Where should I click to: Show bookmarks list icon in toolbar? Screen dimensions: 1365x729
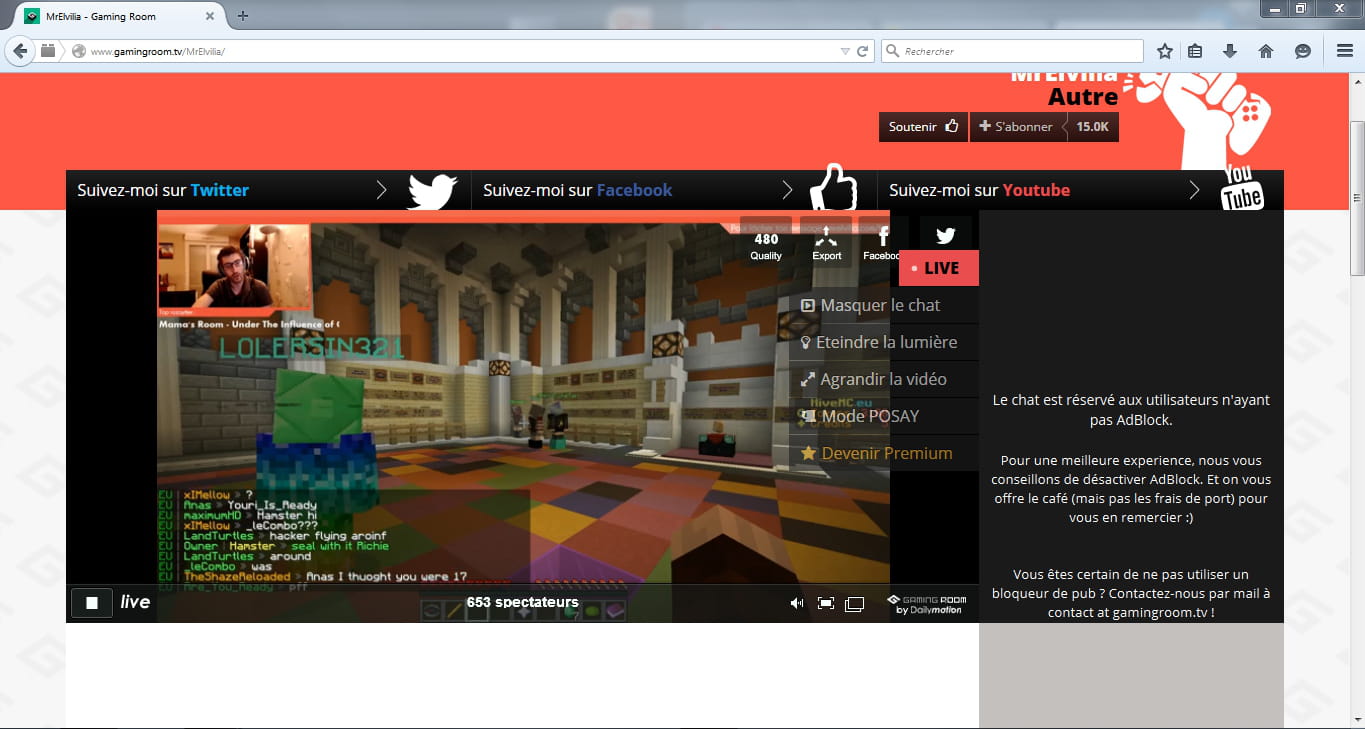pos(1195,51)
